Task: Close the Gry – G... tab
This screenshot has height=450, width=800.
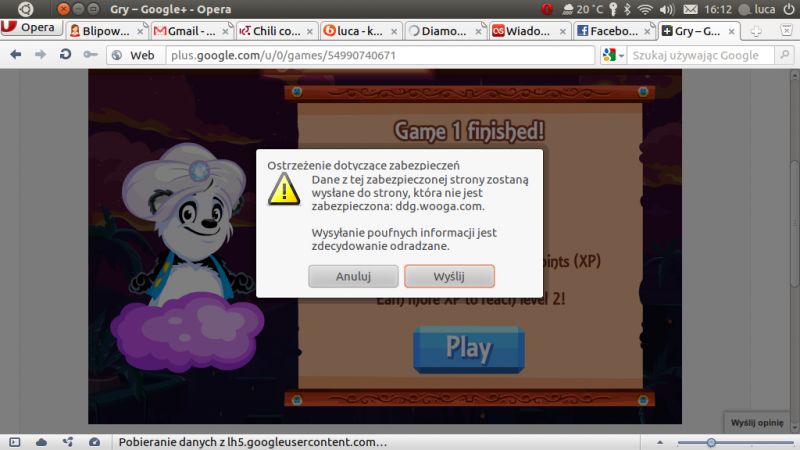Action: (x=732, y=32)
